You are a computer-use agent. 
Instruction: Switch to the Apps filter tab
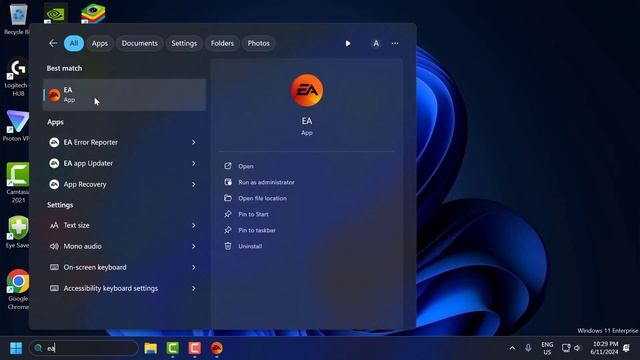pos(100,43)
